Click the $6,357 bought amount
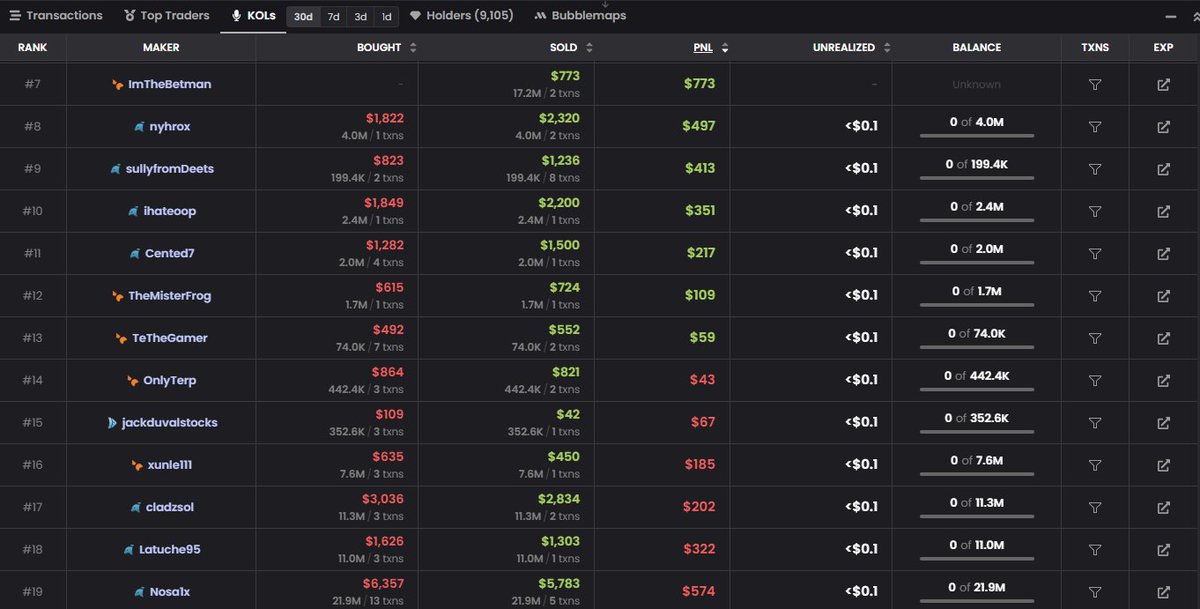This screenshot has width=1200, height=609. 383,583
